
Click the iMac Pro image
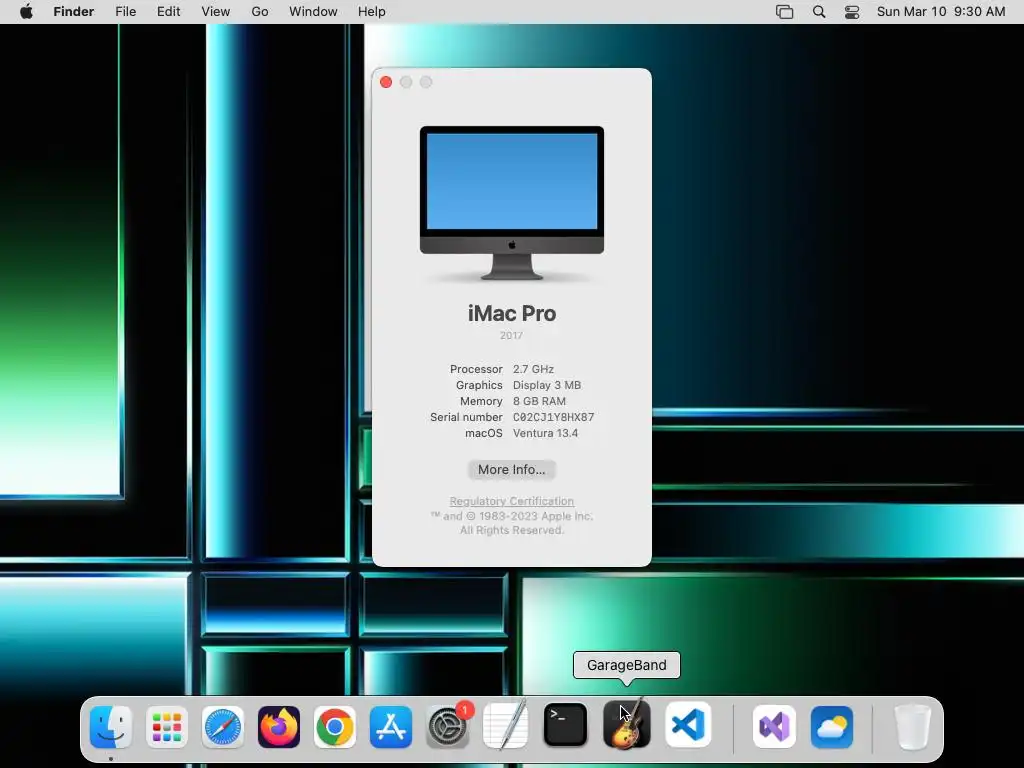click(512, 203)
